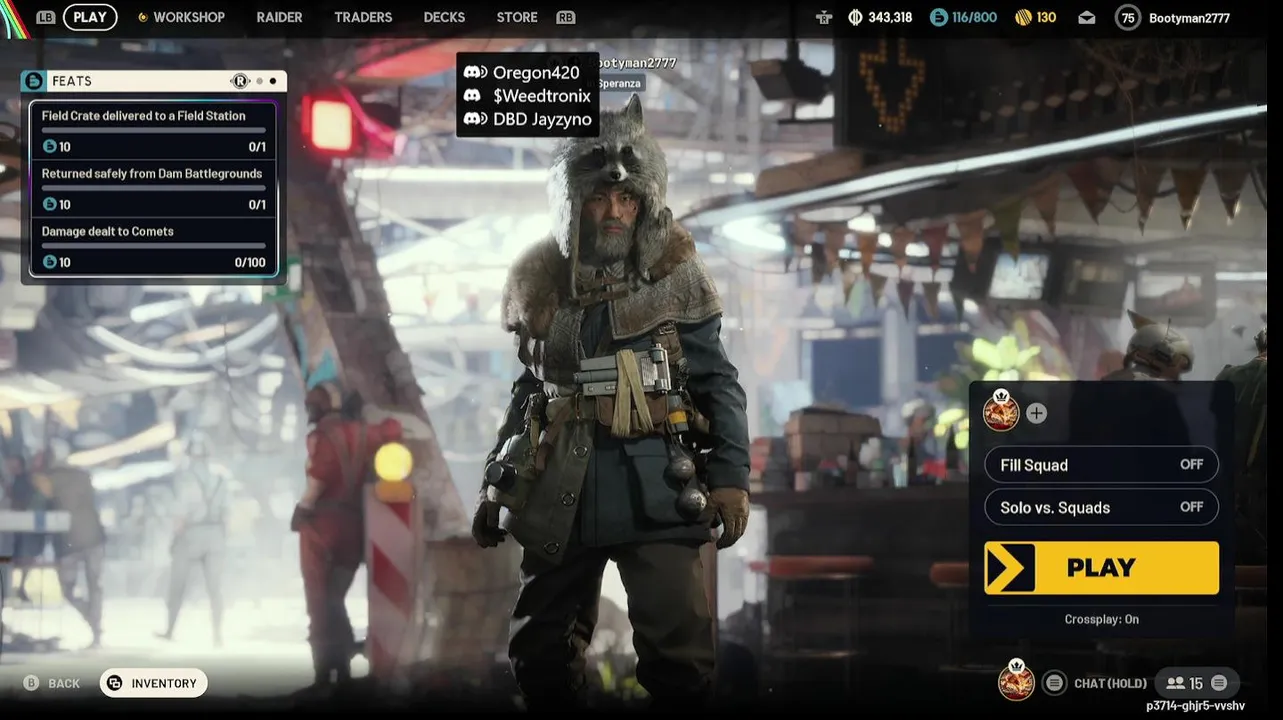
Task: Click the coin currency icon beside 343,318
Action: pos(855,17)
